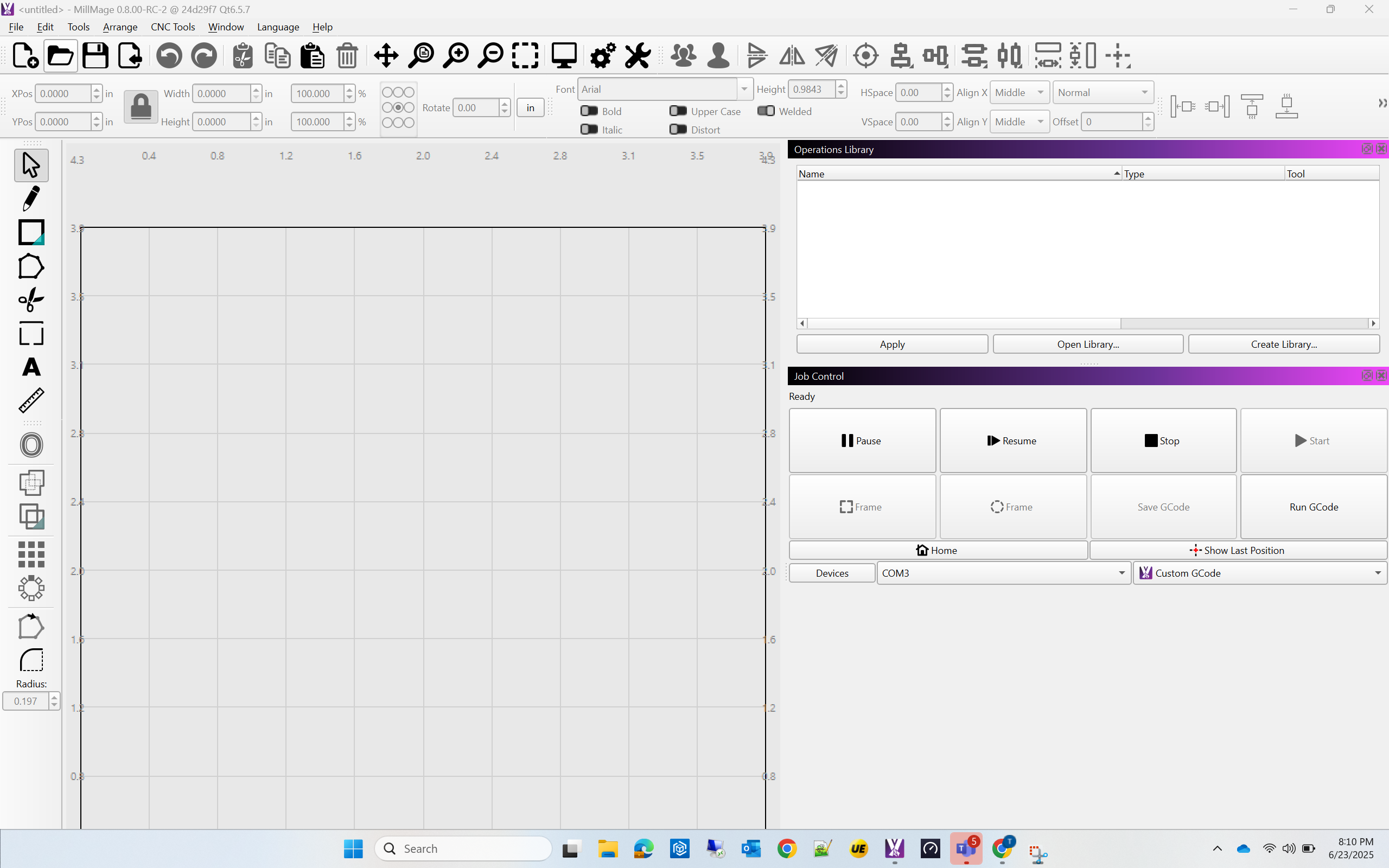Click the XPos input field
The width and height of the screenshot is (1389, 868).
tap(63, 93)
